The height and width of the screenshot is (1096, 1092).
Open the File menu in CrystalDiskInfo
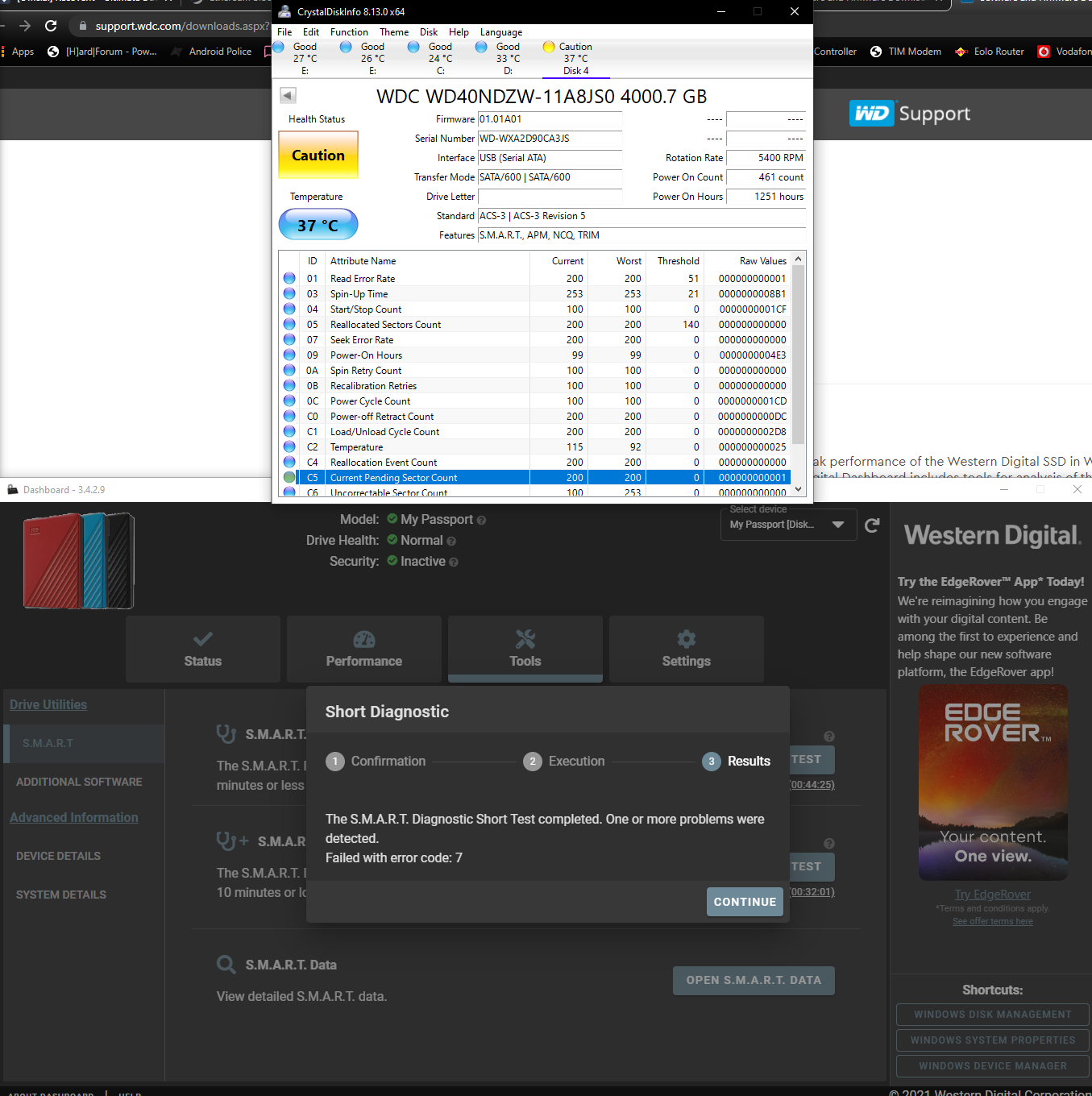284,32
